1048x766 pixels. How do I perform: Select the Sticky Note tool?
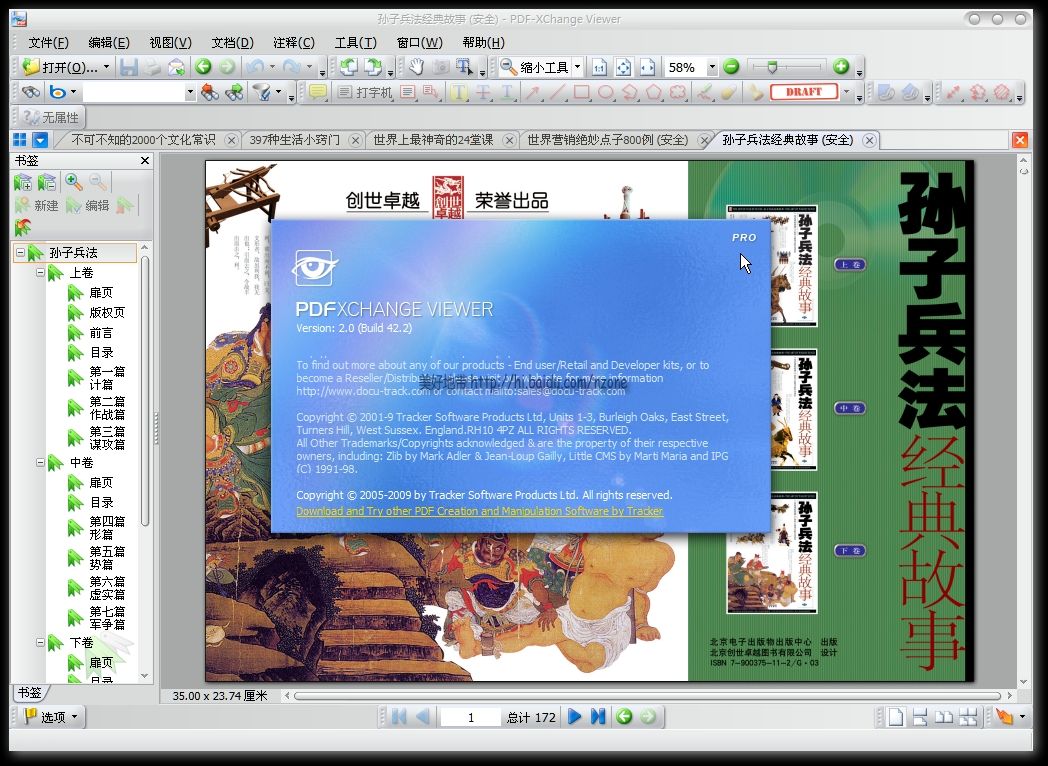point(317,92)
